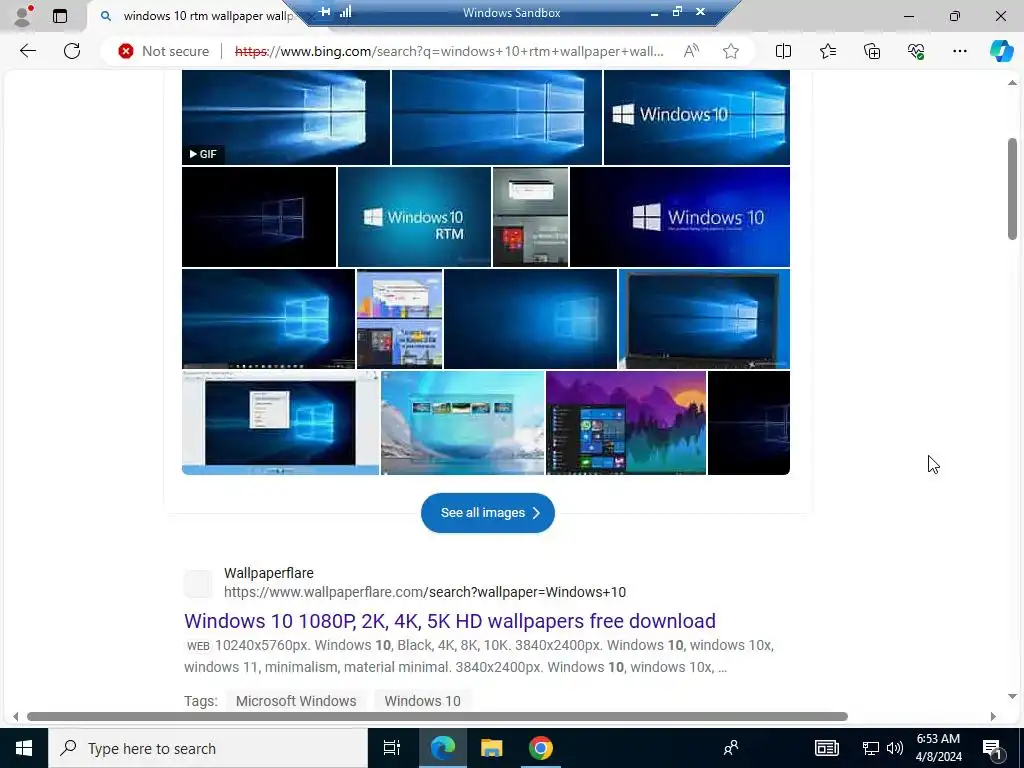
Task: Click the scroll down arrow of the vertical scrollbar
Action: pyautogui.click(x=1012, y=696)
